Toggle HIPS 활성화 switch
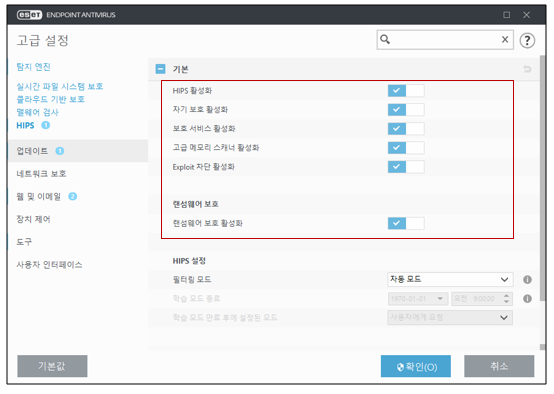554x394 pixels. tap(406, 91)
